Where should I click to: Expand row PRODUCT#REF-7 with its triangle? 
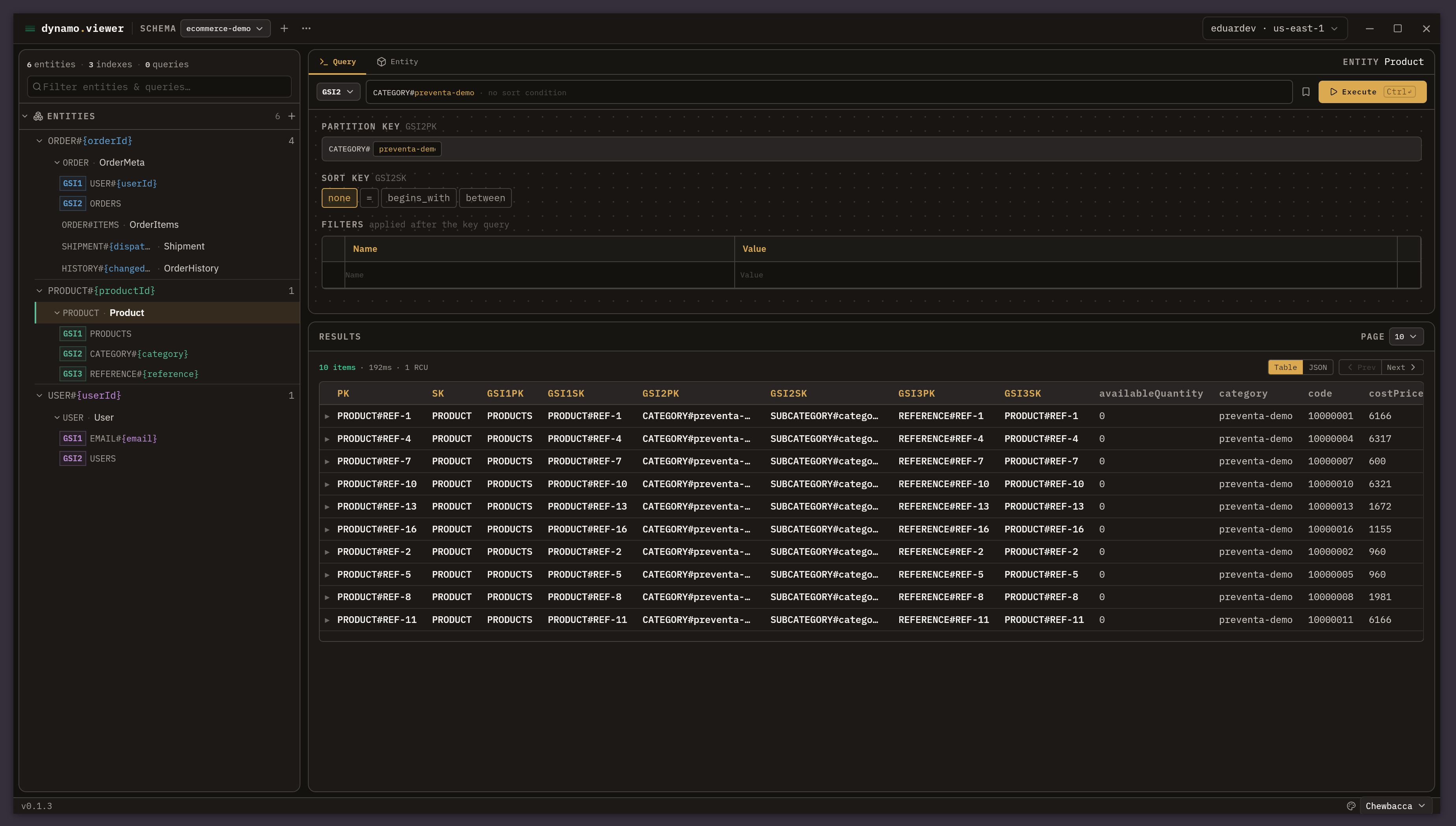coord(328,462)
